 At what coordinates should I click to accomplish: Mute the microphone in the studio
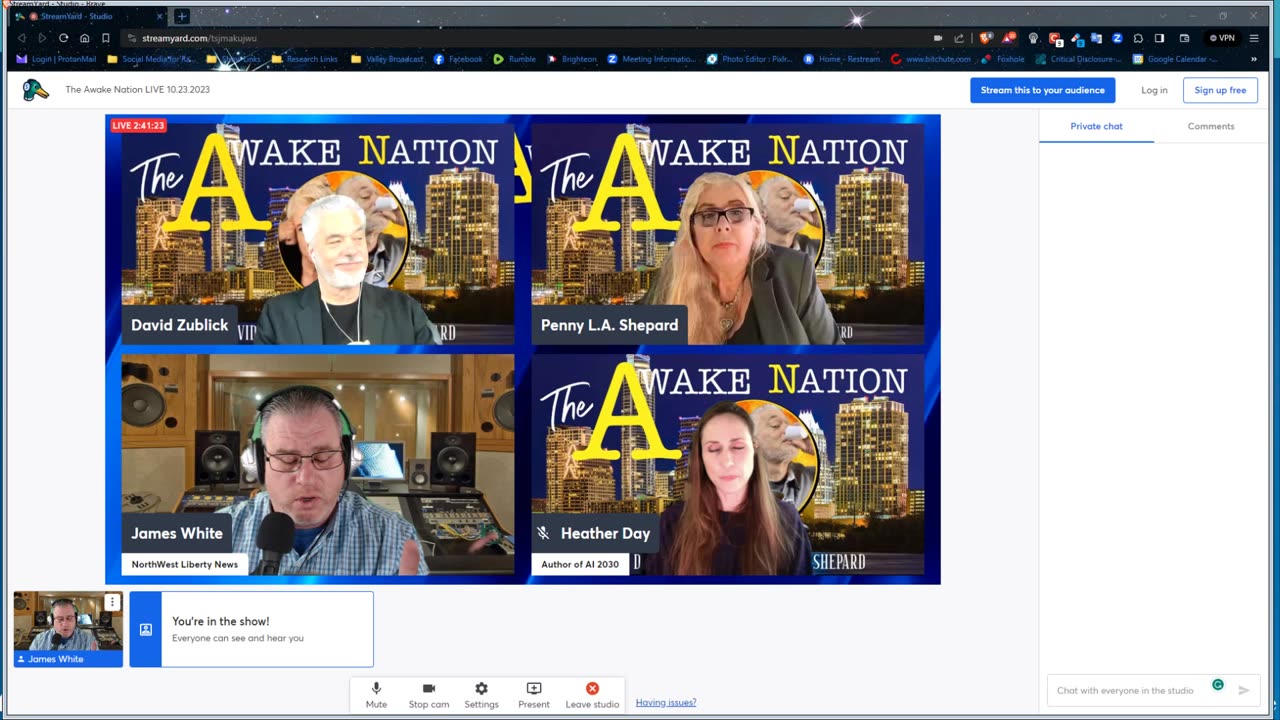click(376, 695)
